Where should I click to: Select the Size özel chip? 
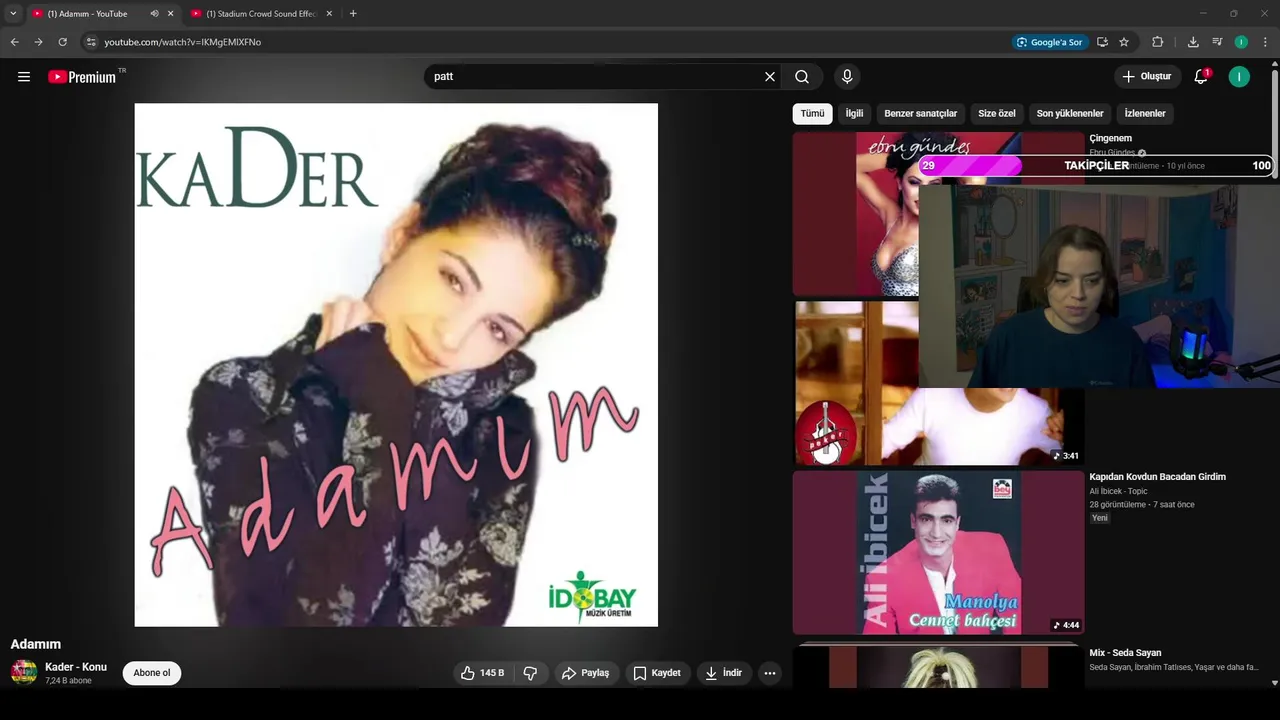(x=997, y=114)
